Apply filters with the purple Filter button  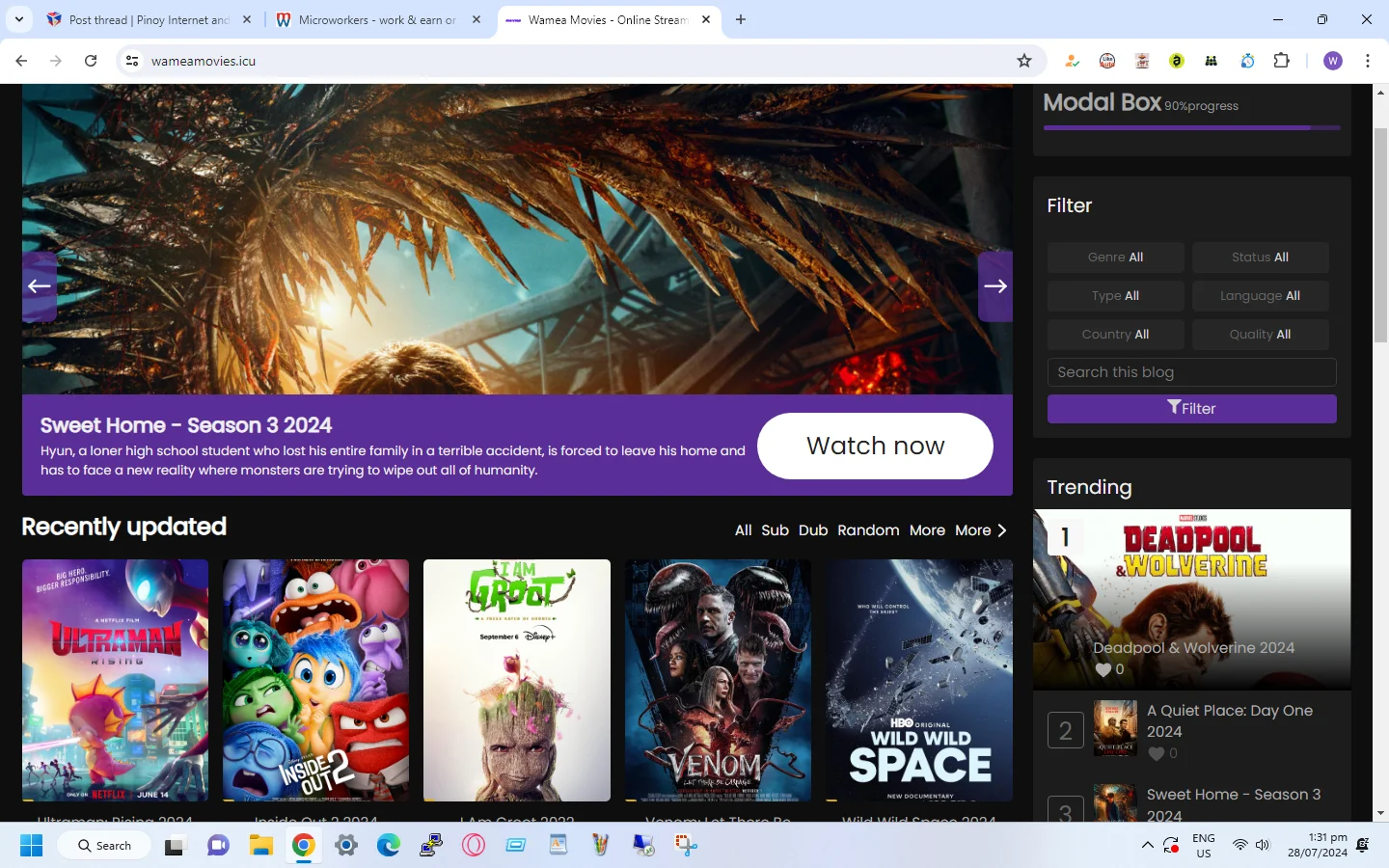[x=1192, y=408]
